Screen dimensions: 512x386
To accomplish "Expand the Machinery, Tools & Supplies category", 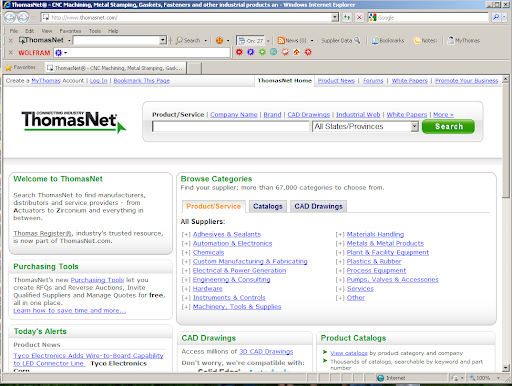I will 186,306.
